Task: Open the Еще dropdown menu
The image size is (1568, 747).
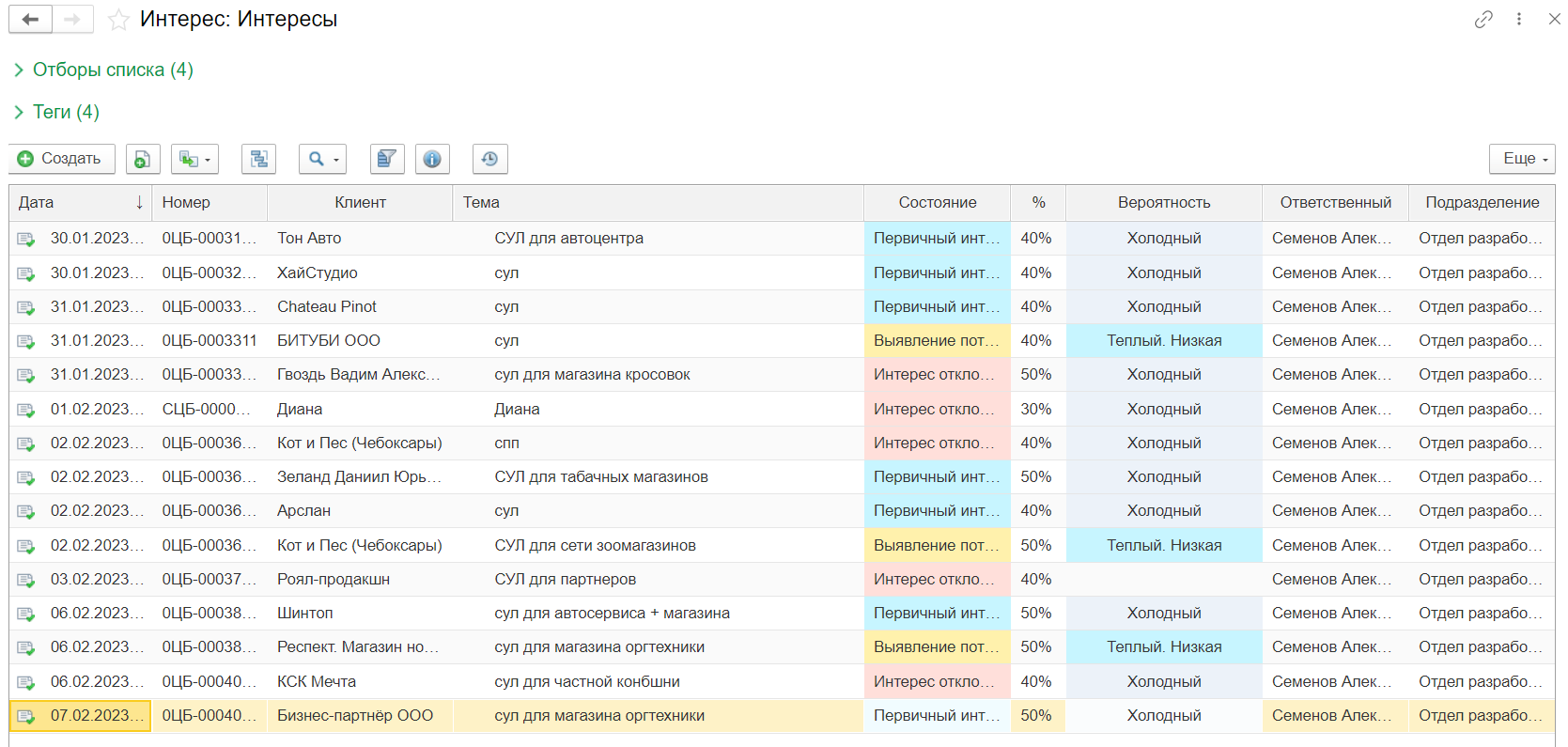Action: click(1522, 159)
